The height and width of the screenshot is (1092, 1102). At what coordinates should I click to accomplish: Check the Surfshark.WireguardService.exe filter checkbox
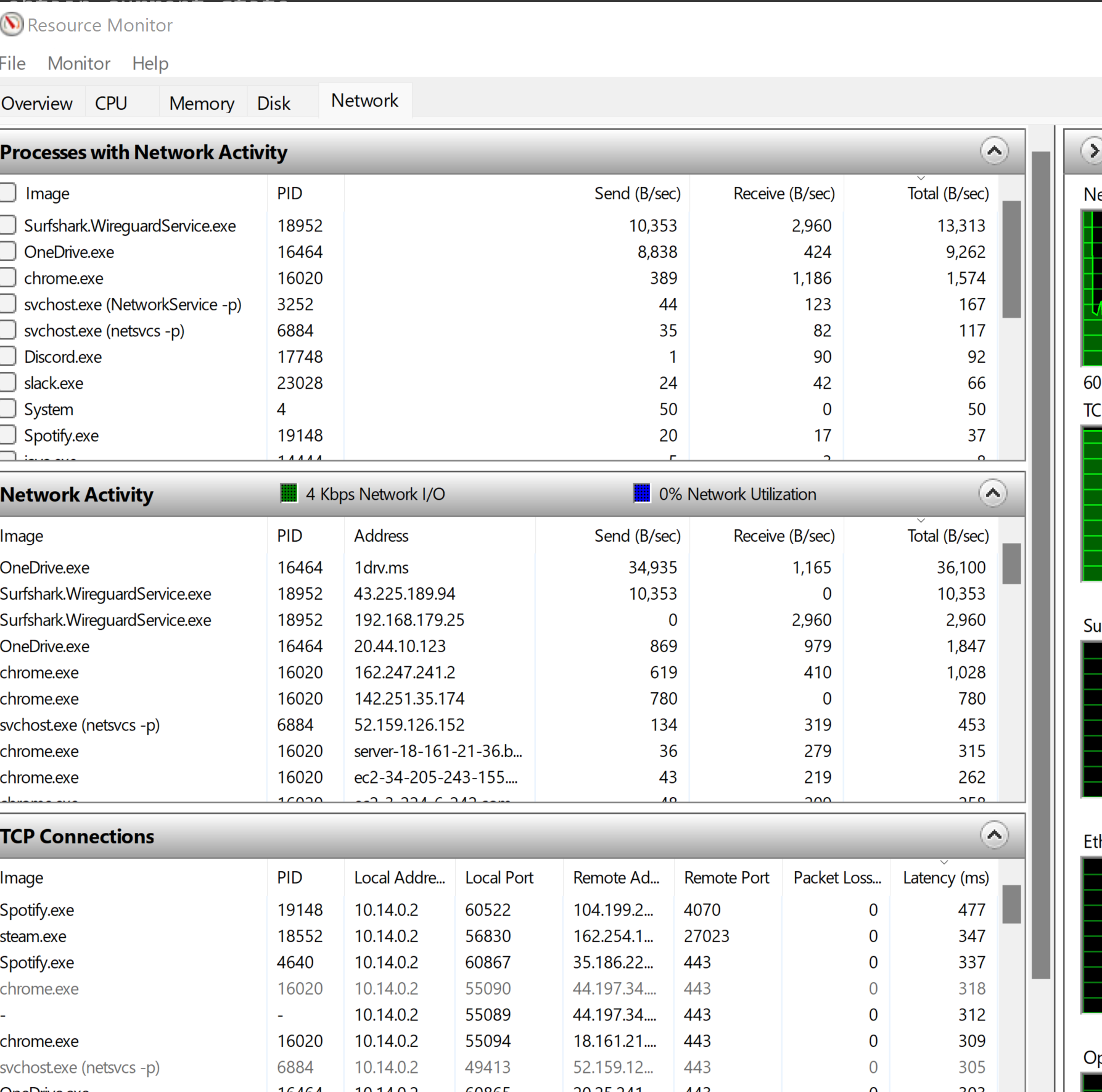tap(8, 225)
